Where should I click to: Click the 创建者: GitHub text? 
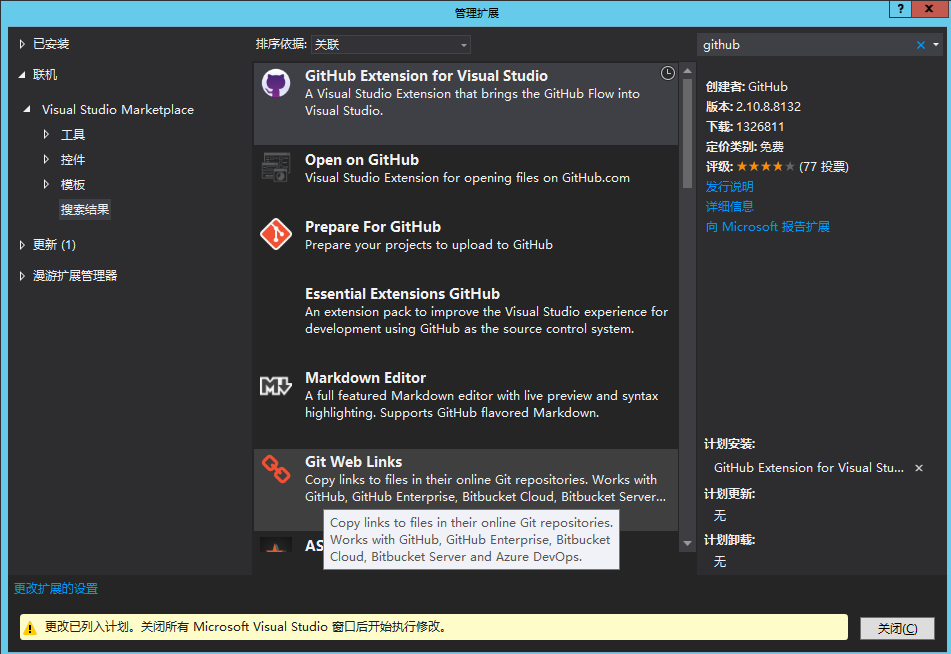pyautogui.click(x=747, y=87)
